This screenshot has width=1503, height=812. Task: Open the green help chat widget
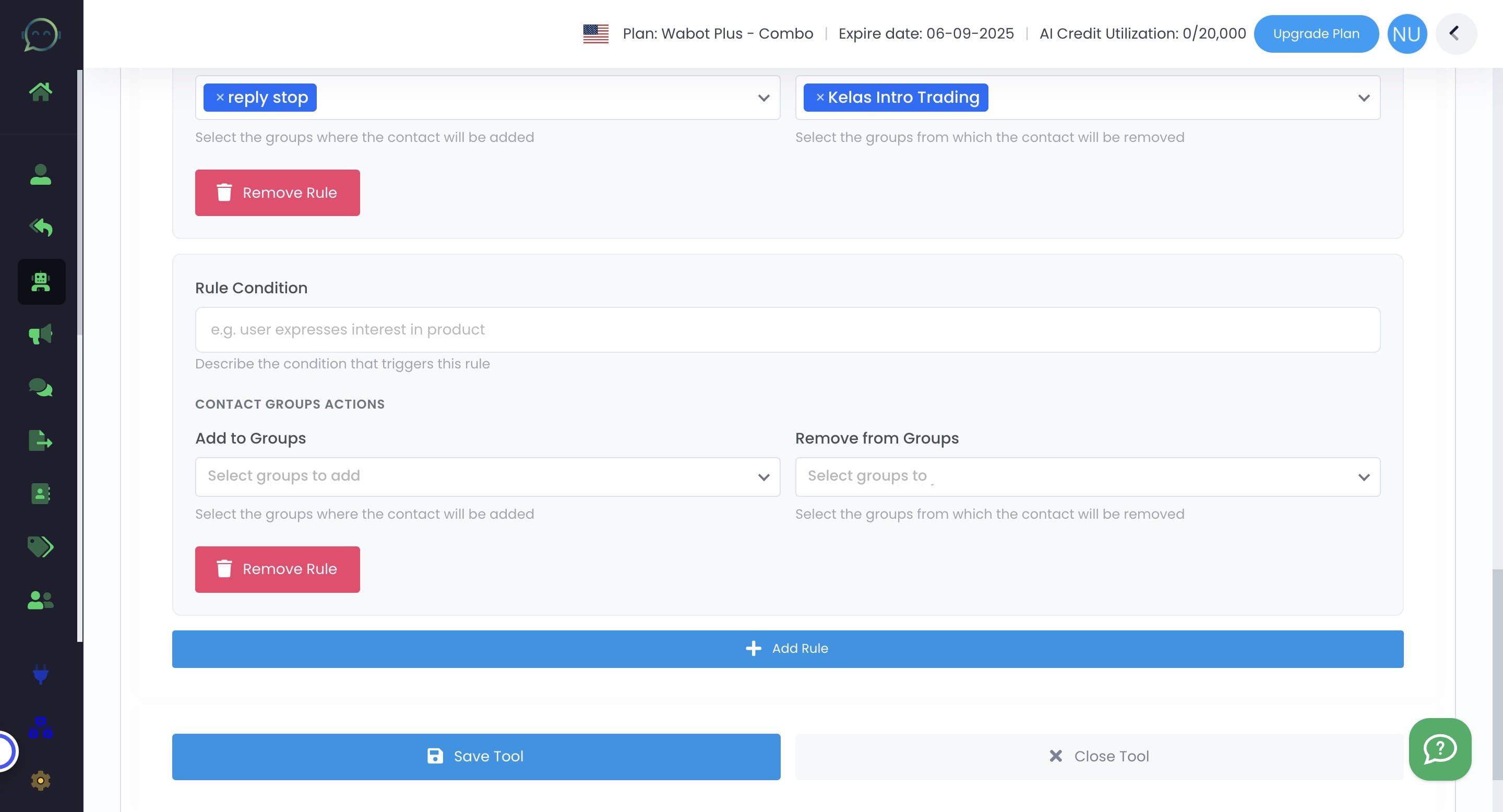(x=1439, y=749)
